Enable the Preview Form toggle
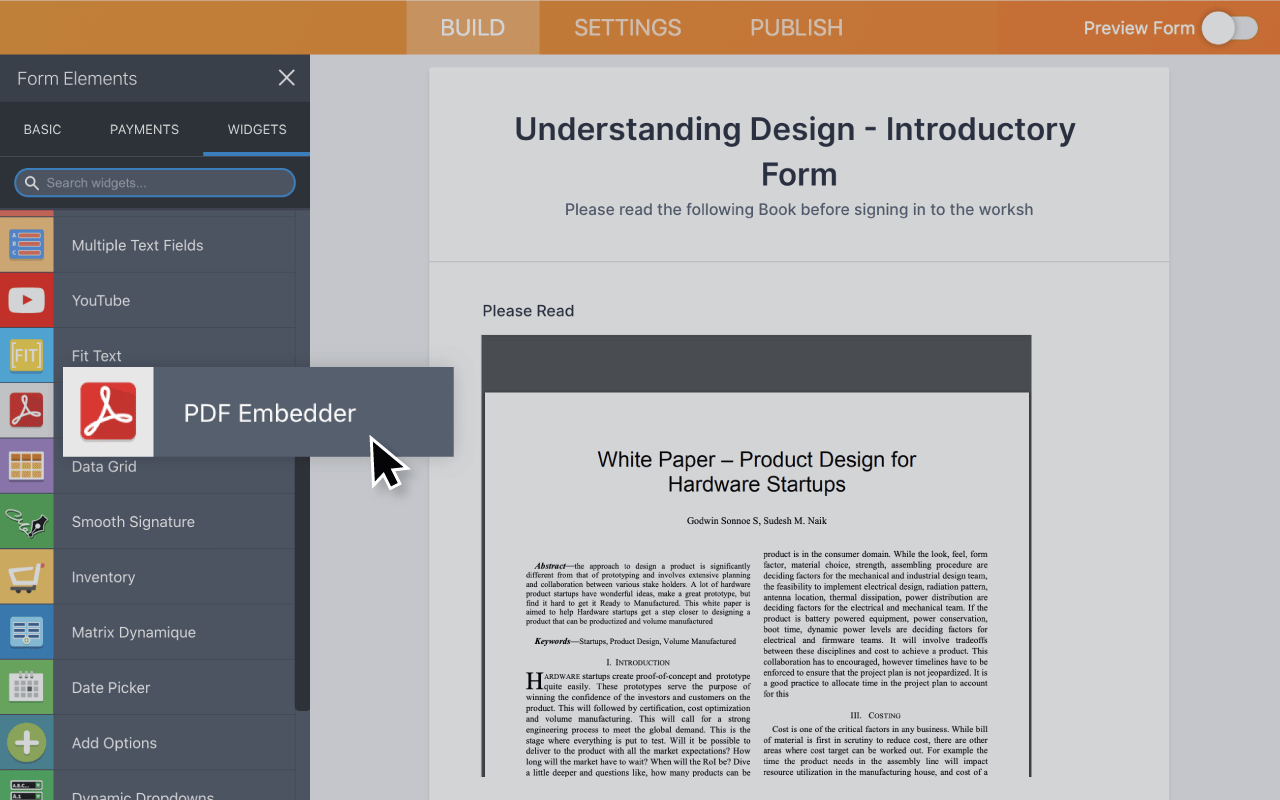The width and height of the screenshot is (1280, 800). pos(1230,28)
